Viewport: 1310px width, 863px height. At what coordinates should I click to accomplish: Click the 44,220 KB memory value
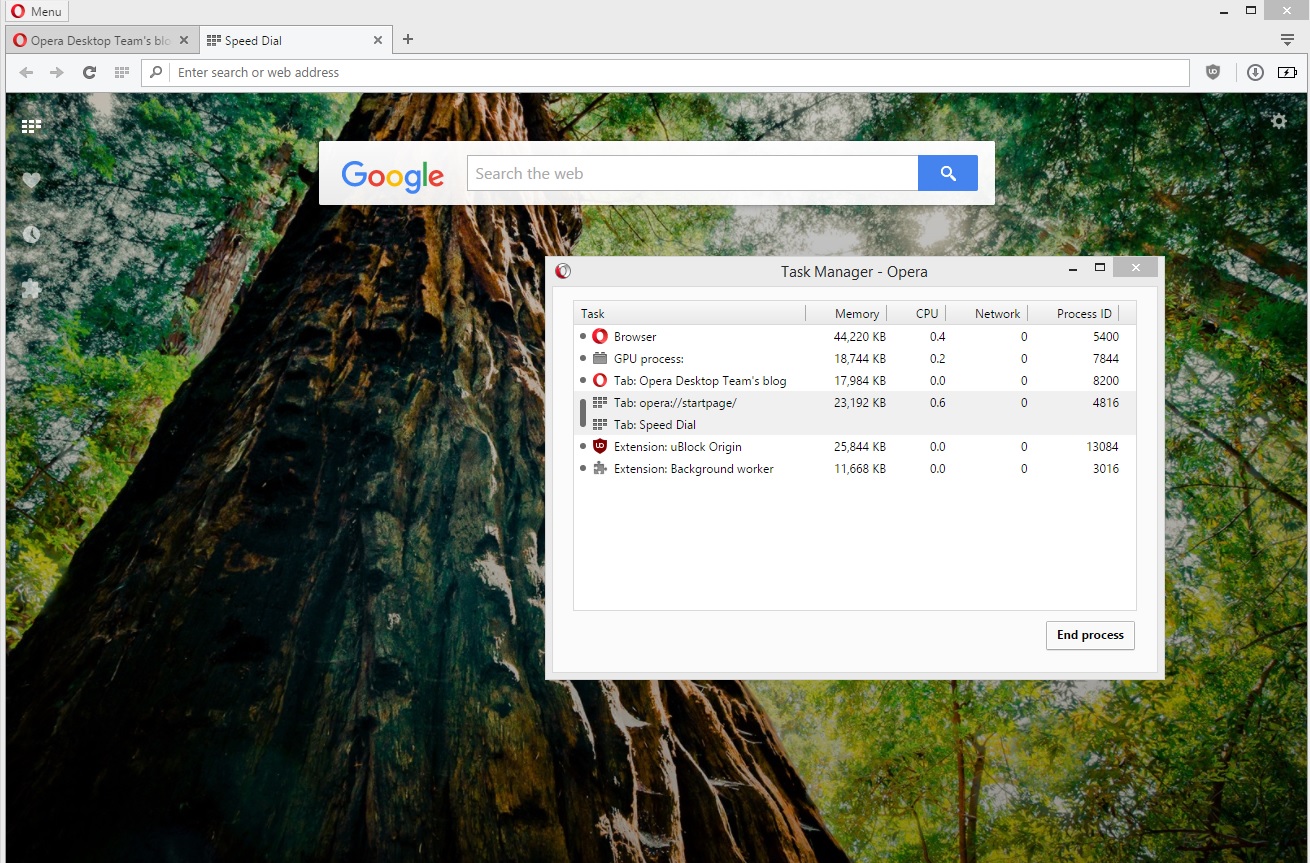859,337
